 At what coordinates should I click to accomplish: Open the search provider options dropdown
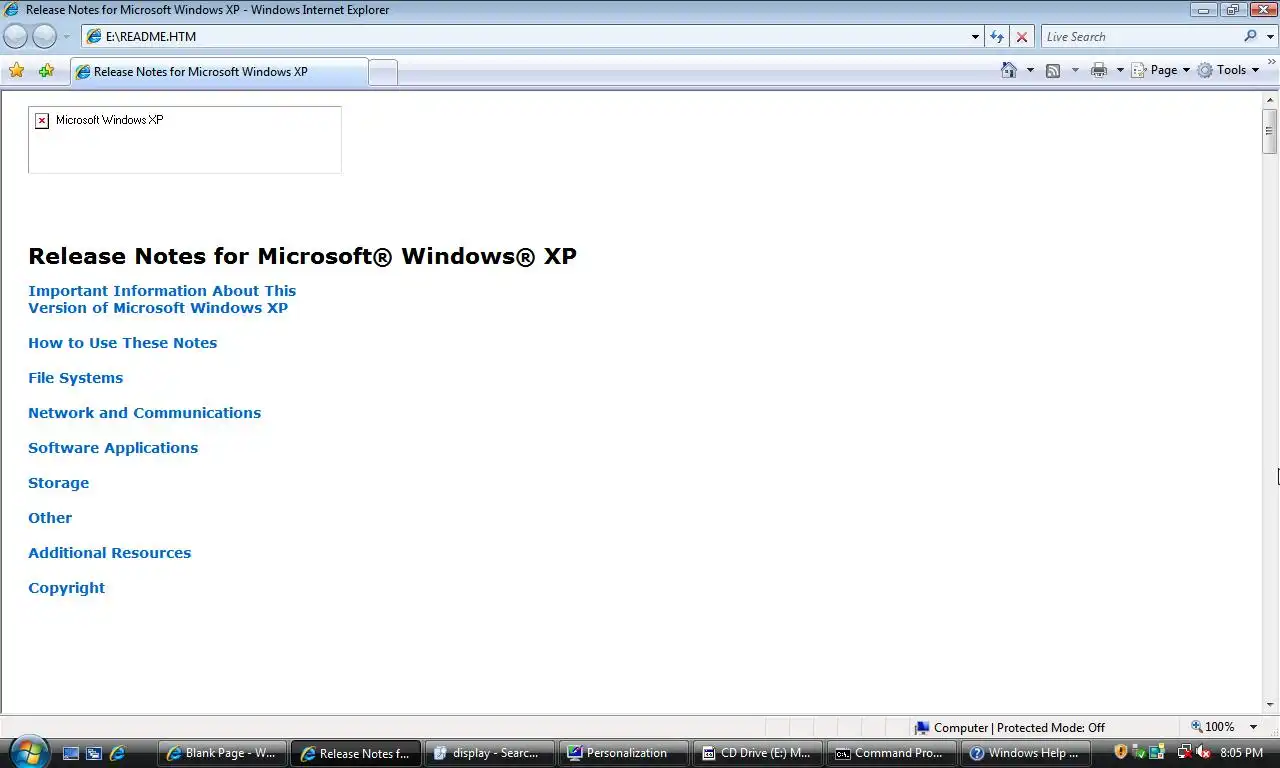coord(1270,37)
